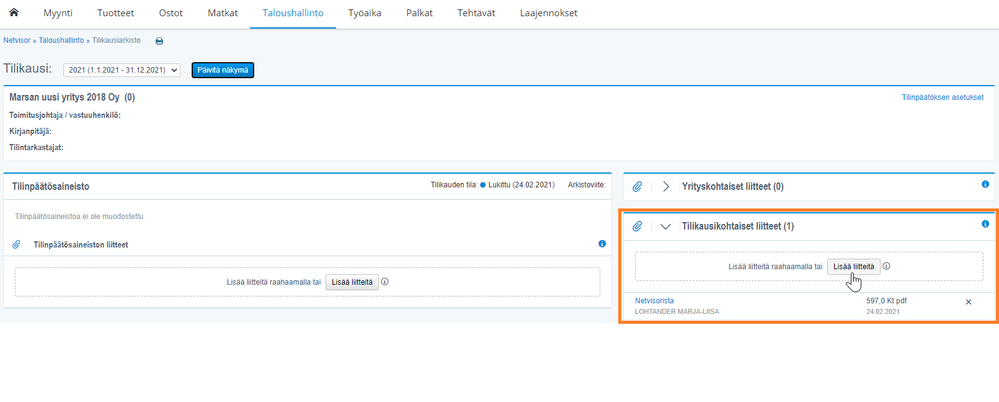Click the Tilikausiarkisto breadcrumb text
The height and width of the screenshot is (402, 999).
click(117, 40)
